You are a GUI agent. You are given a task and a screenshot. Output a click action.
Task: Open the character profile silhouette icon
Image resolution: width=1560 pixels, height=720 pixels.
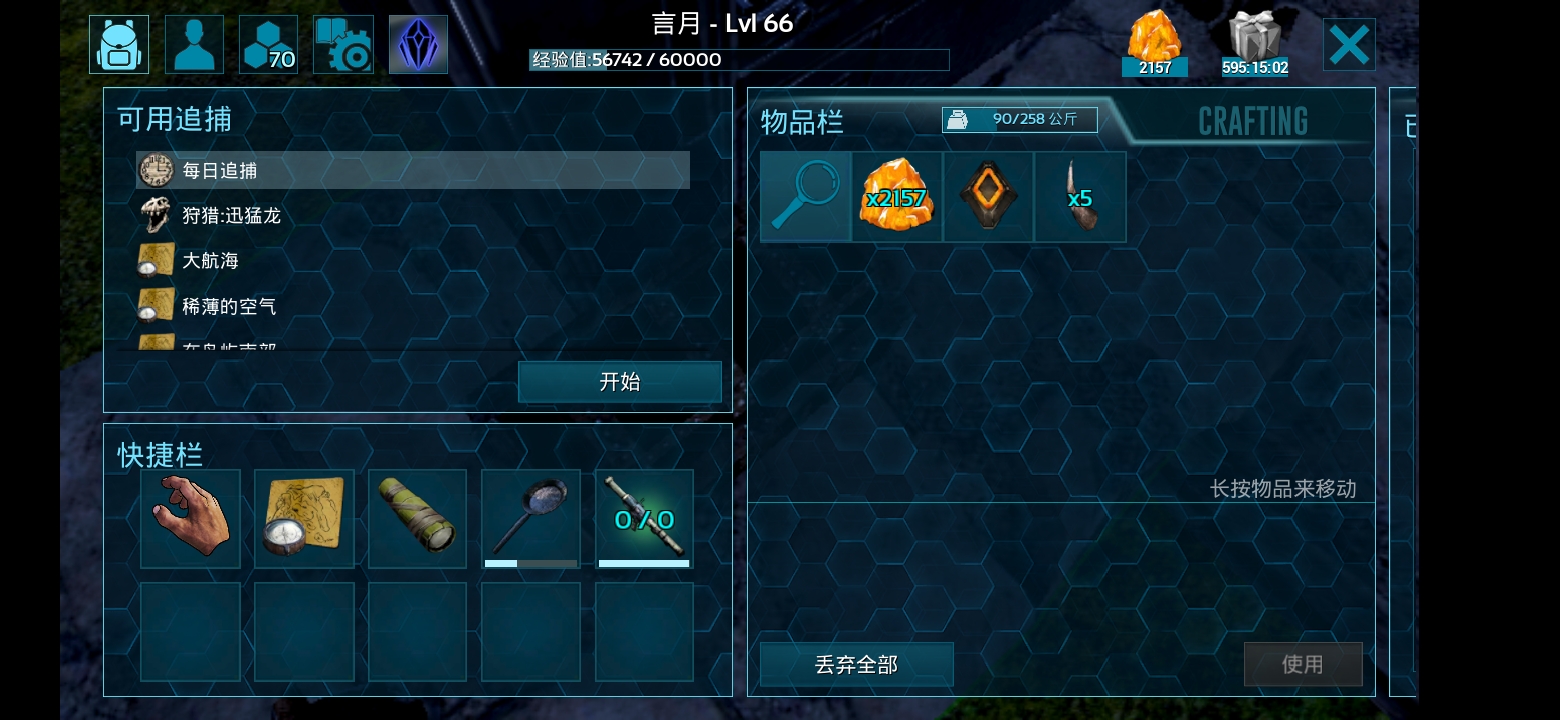click(x=194, y=45)
